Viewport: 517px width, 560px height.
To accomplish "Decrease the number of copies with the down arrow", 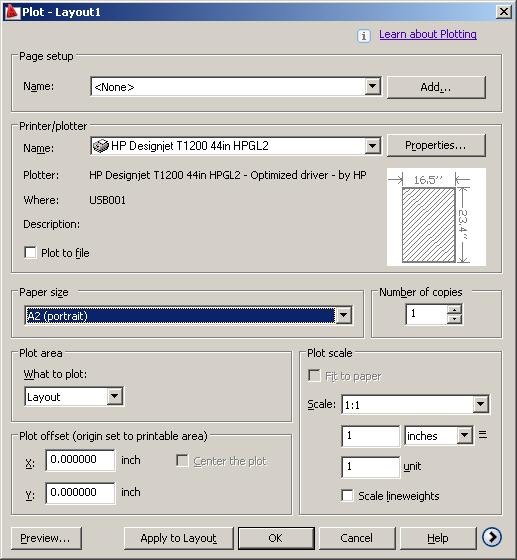I will click(454, 319).
